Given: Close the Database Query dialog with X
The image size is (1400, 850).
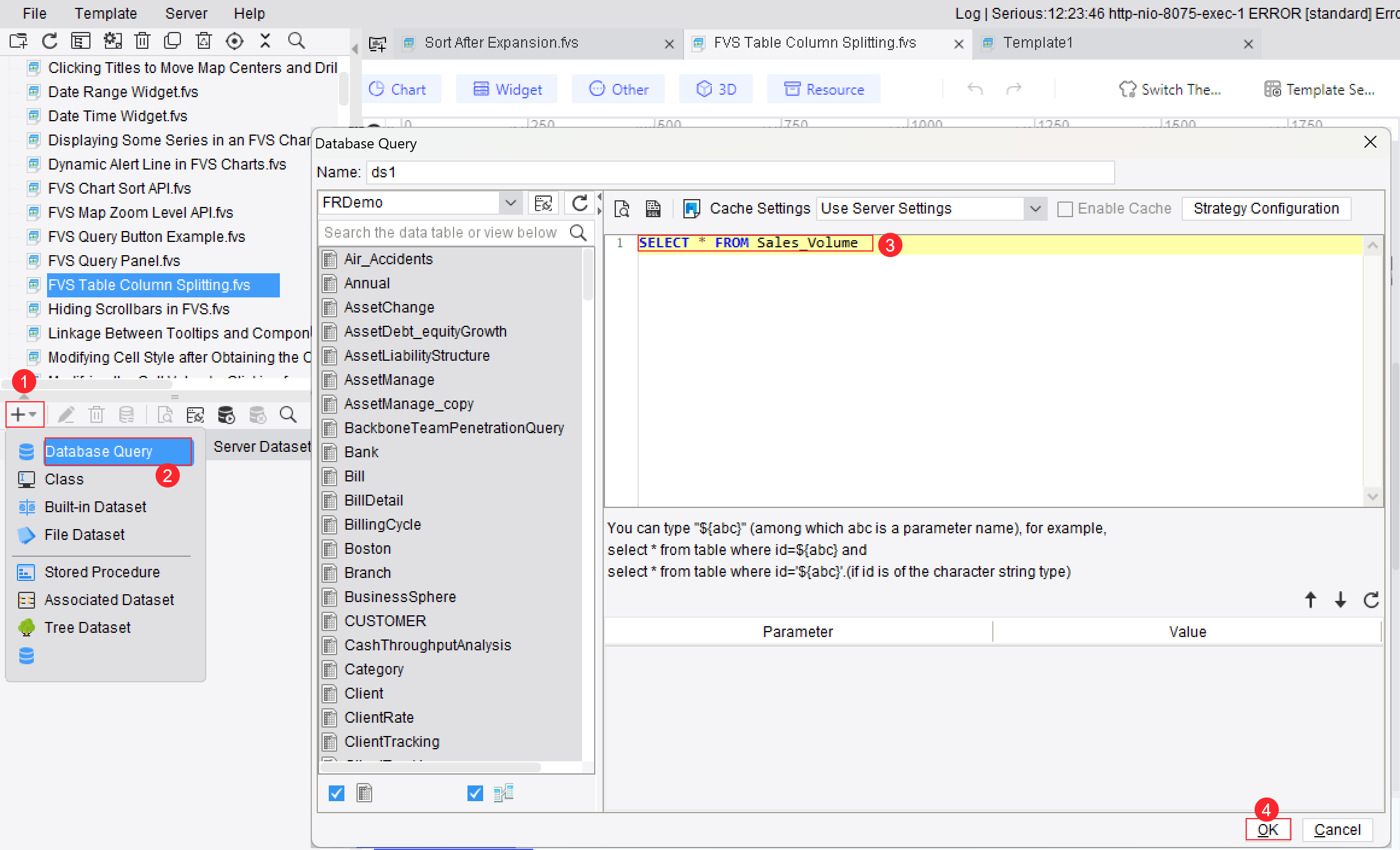Looking at the screenshot, I should (1370, 142).
